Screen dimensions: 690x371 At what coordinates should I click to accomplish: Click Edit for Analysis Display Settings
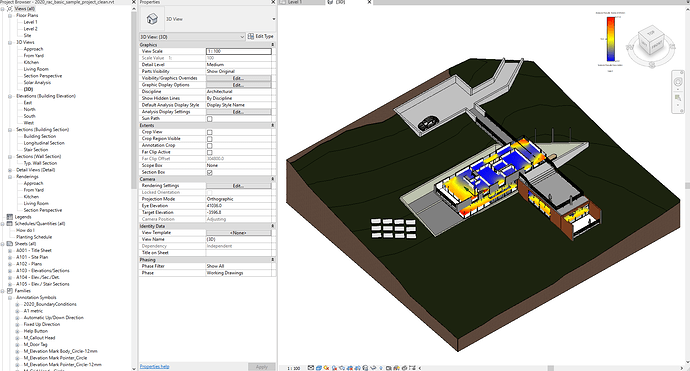point(239,112)
